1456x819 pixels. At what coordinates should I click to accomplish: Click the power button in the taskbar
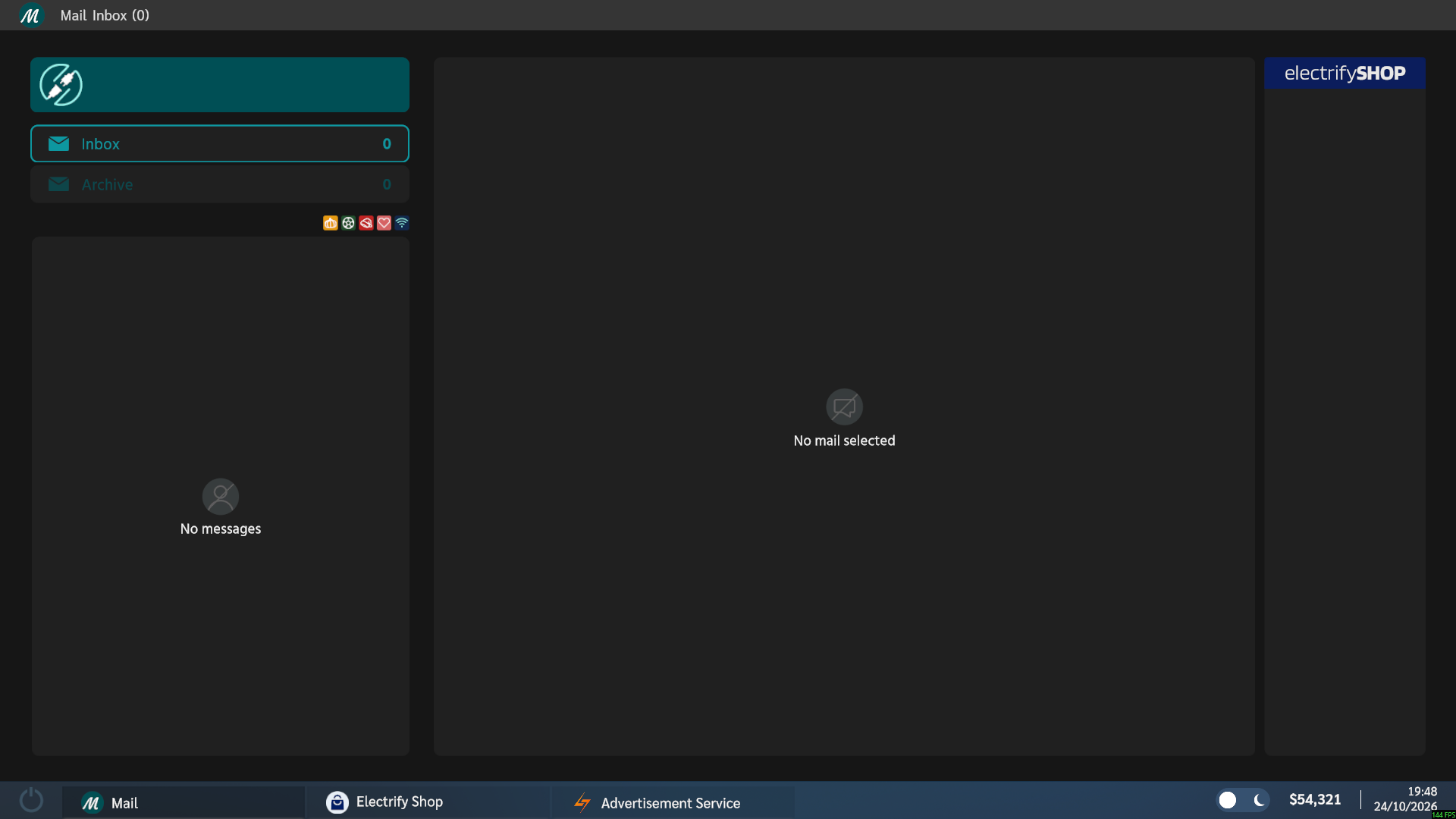pyautogui.click(x=31, y=801)
